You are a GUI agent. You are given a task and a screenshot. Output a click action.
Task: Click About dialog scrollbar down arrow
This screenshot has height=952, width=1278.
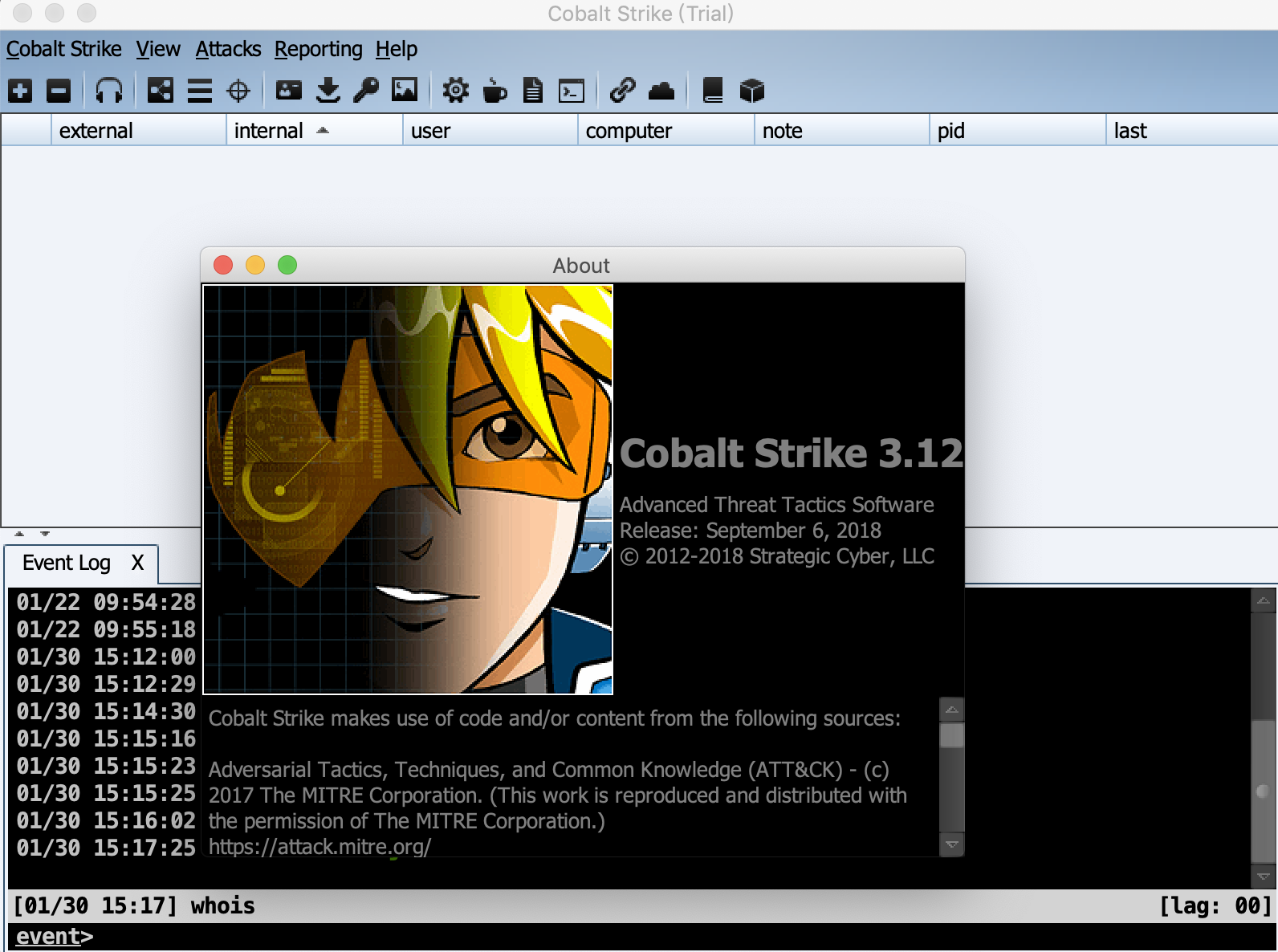click(x=951, y=844)
